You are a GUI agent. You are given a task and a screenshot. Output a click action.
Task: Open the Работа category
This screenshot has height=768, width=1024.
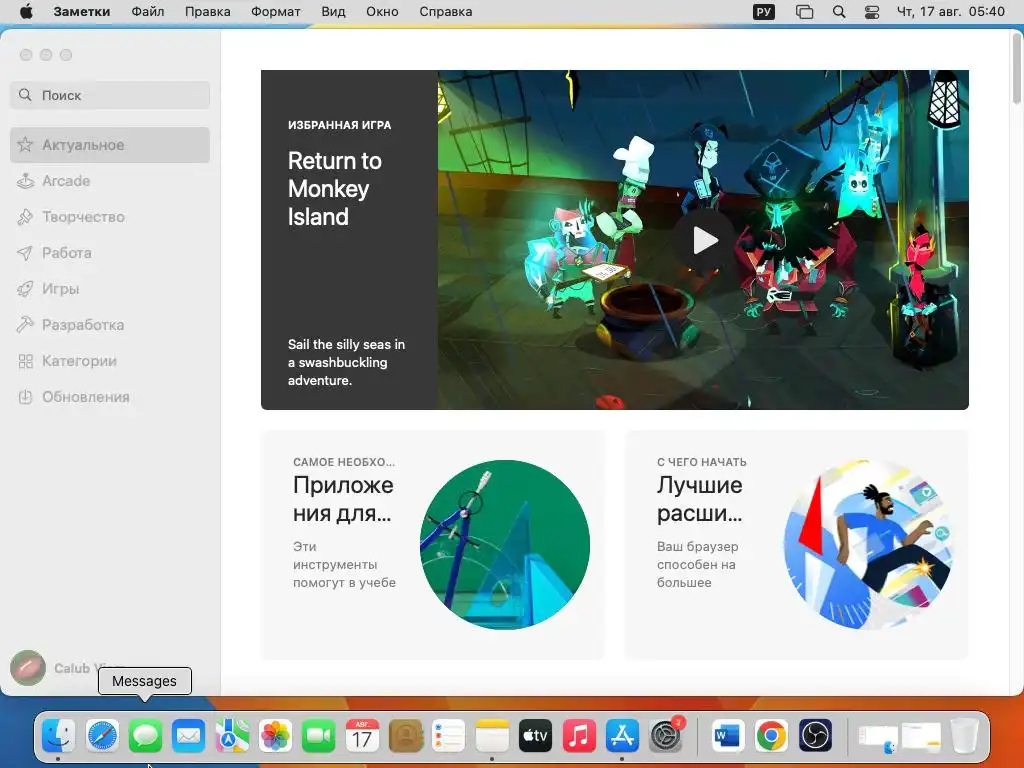tap(110, 253)
